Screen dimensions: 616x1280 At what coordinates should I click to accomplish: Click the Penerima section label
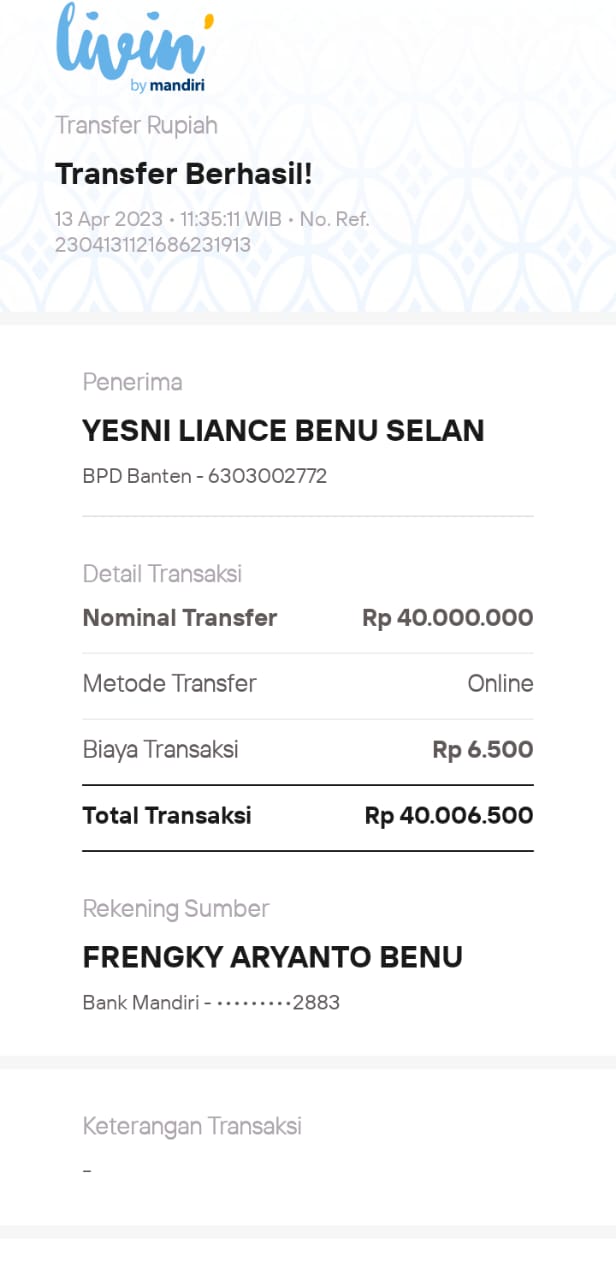point(132,382)
